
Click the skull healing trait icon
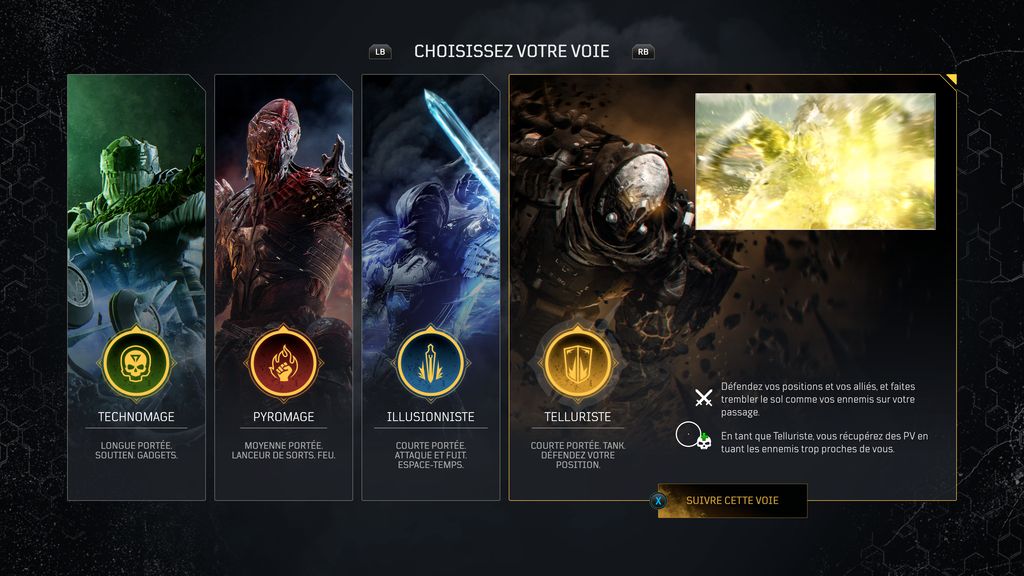694,436
